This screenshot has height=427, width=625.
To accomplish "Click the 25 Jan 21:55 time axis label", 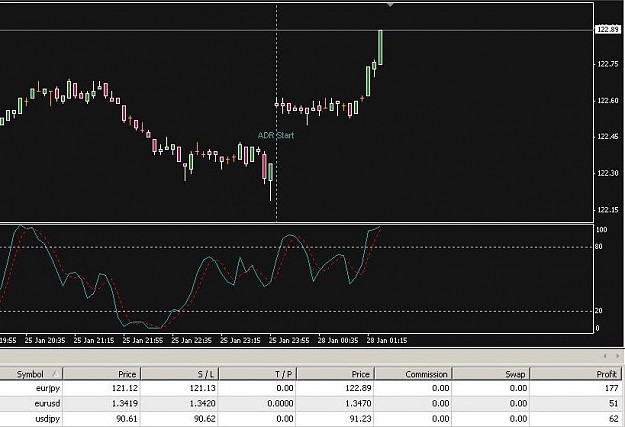I will pyautogui.click(x=143, y=340).
